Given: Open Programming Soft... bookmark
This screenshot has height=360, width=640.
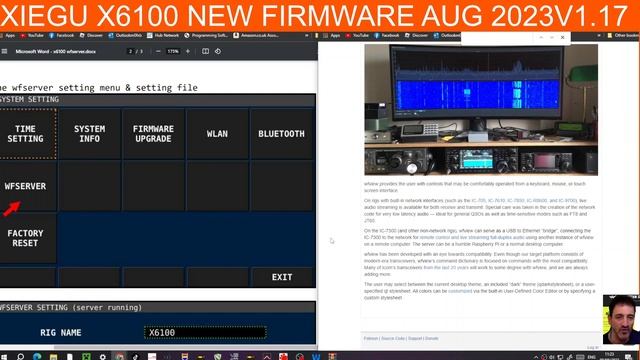Looking at the screenshot, I should coord(206,36).
